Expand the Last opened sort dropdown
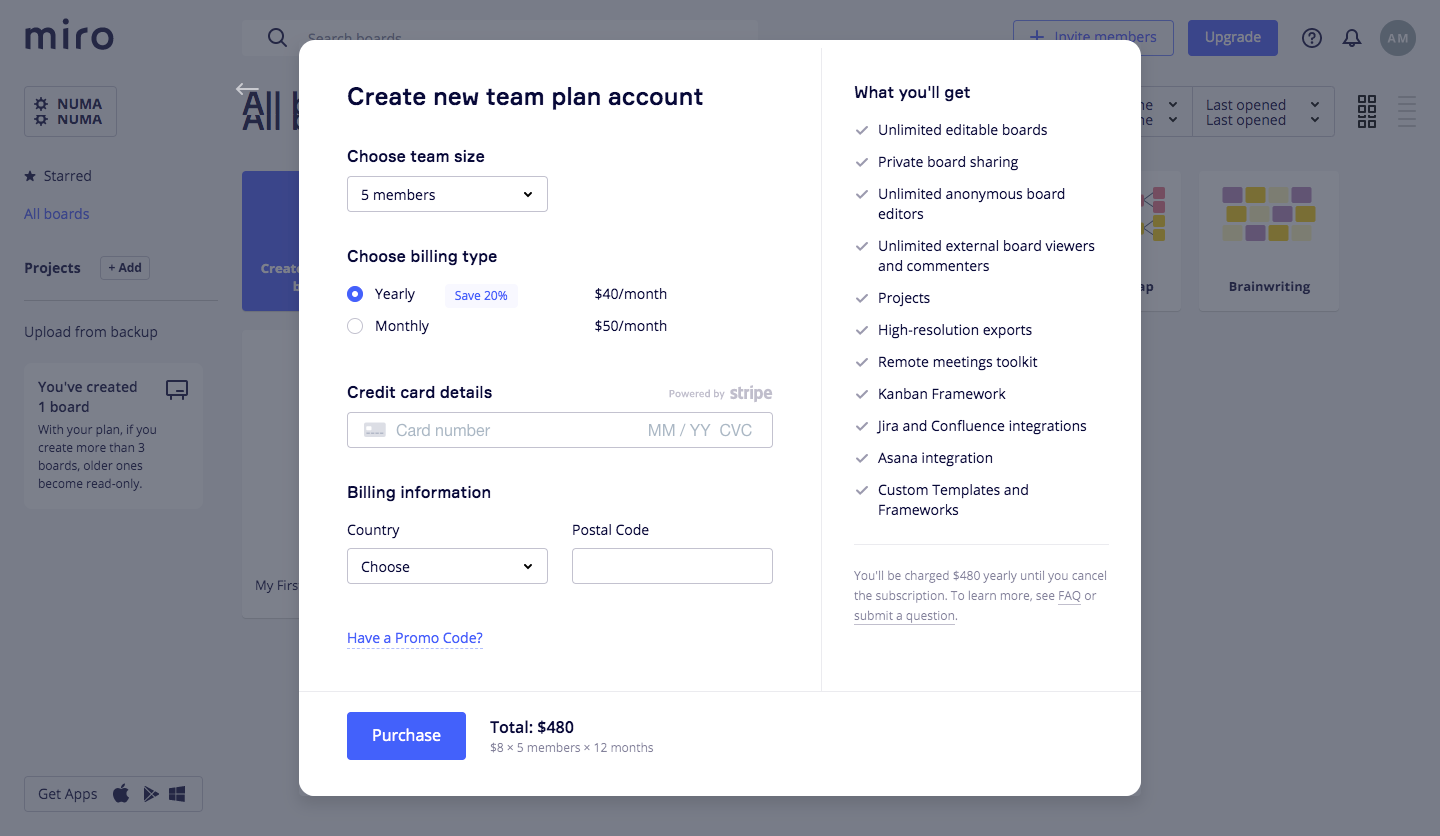This screenshot has height=836, width=1440. (1263, 112)
